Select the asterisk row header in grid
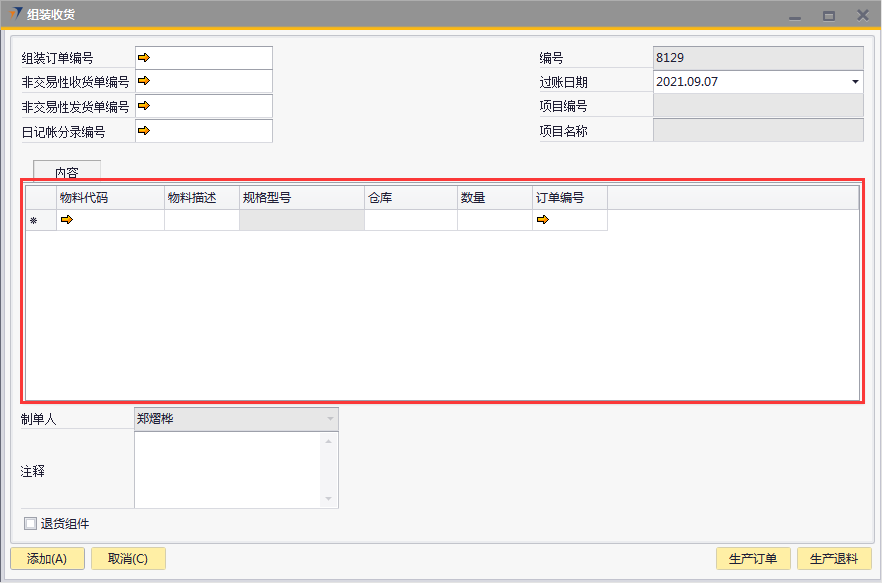Screen dimensions: 882x583 (x=33, y=221)
